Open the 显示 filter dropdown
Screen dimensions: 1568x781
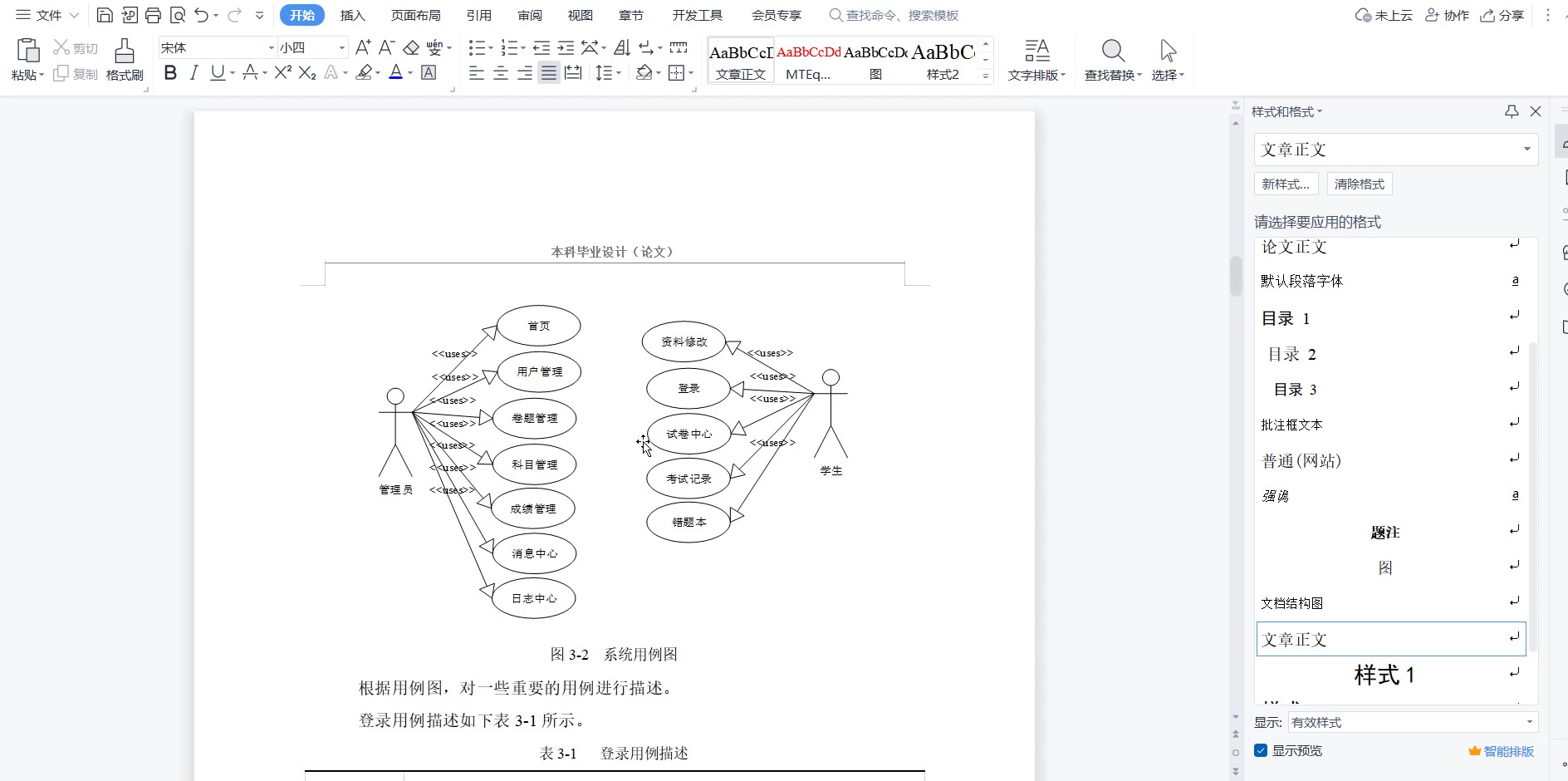[x=1529, y=722]
